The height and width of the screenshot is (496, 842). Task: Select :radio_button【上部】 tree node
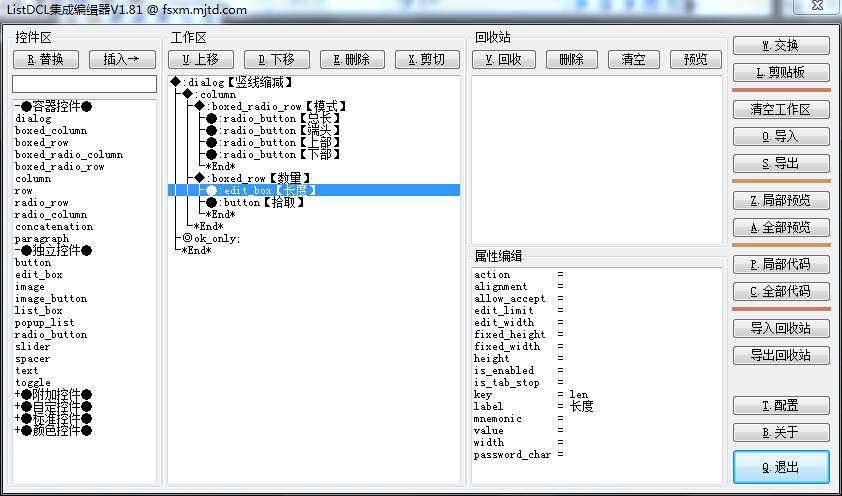[x=274, y=142]
